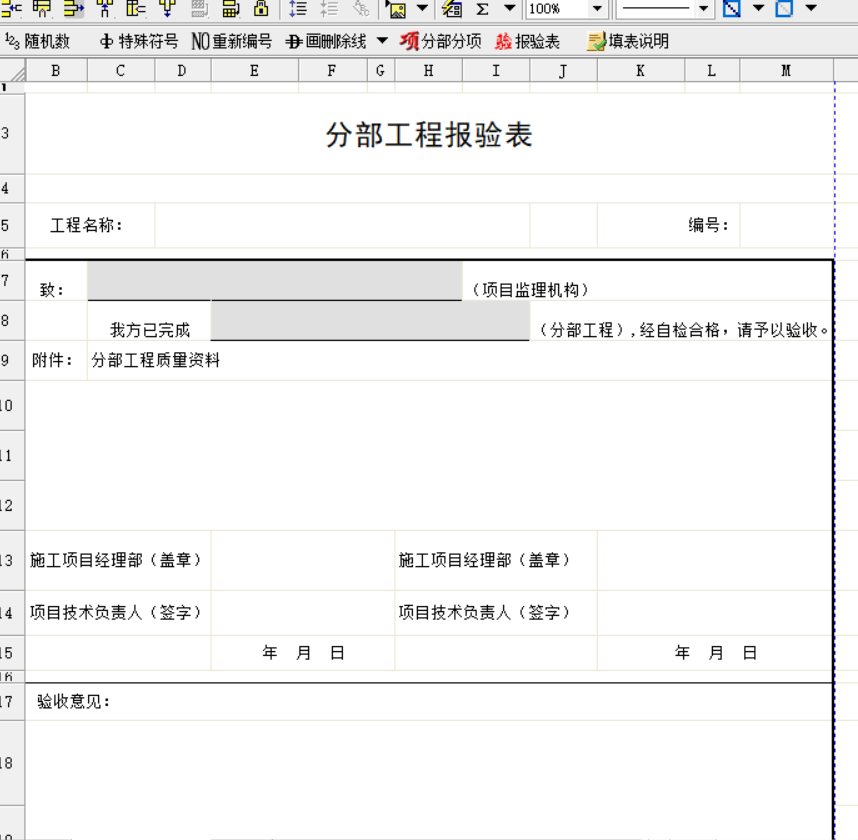Select row 13 header
The image size is (858, 840).
click(x=8, y=560)
